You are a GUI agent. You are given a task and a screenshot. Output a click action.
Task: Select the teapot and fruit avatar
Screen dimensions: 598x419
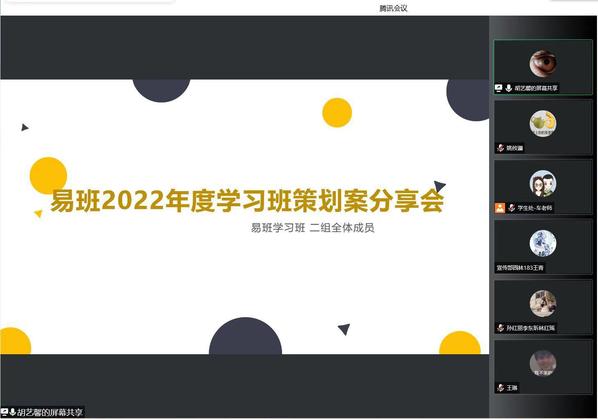pyautogui.click(x=543, y=123)
